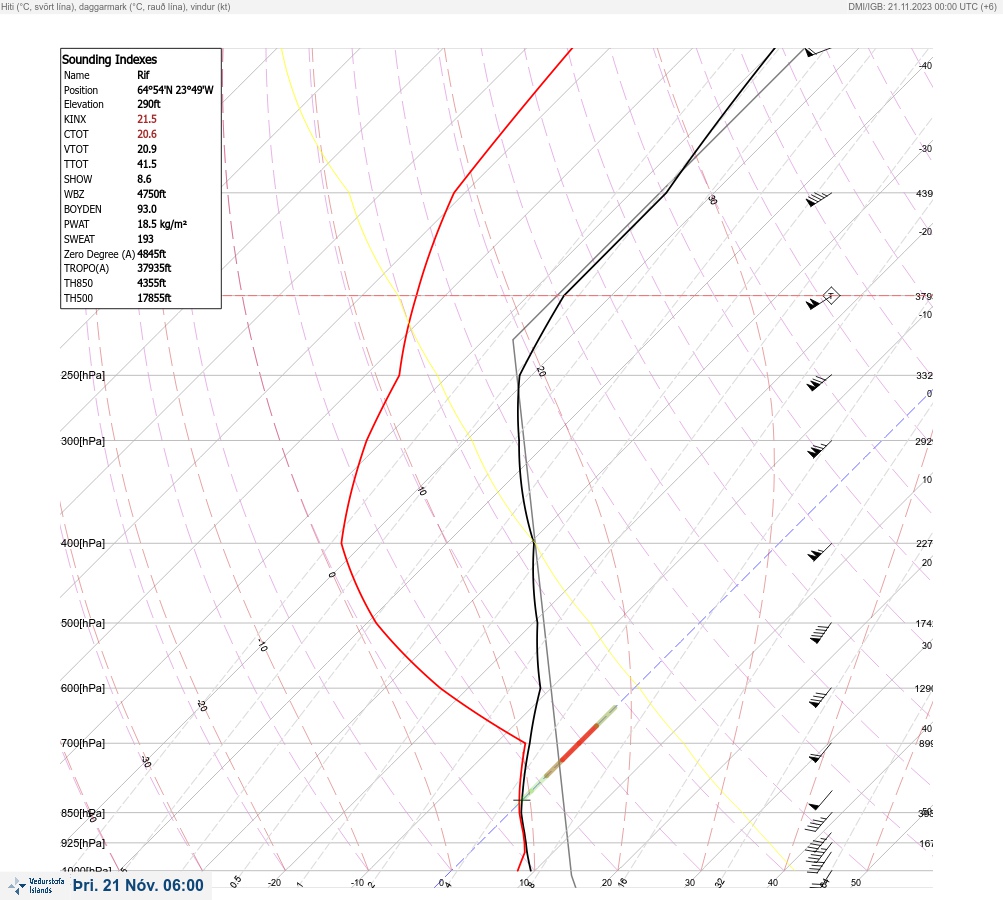Click the date label 'Þri. 21 Nóv. 06:00'

138,885
